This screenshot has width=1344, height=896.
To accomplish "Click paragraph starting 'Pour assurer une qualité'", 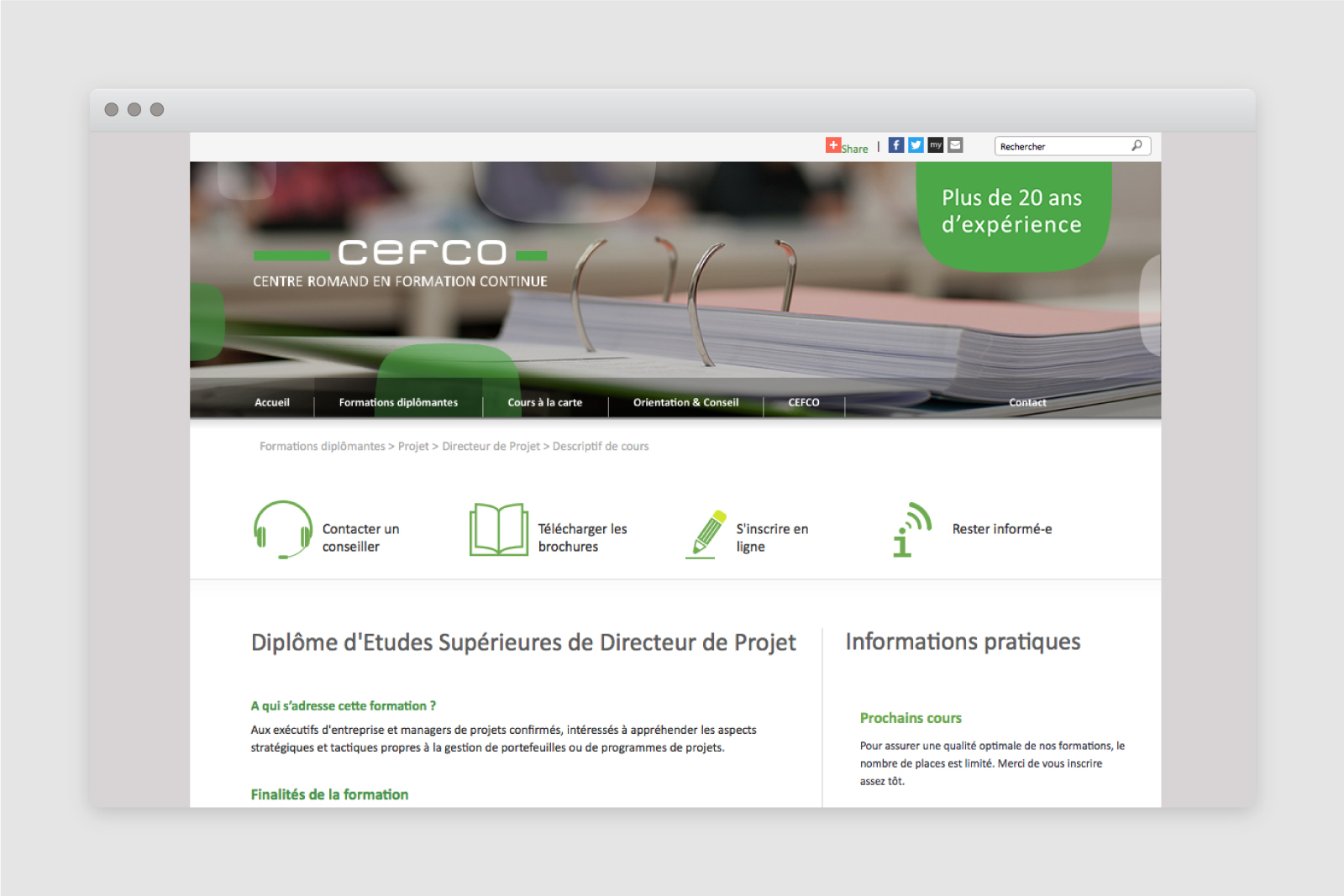I will click(x=992, y=763).
